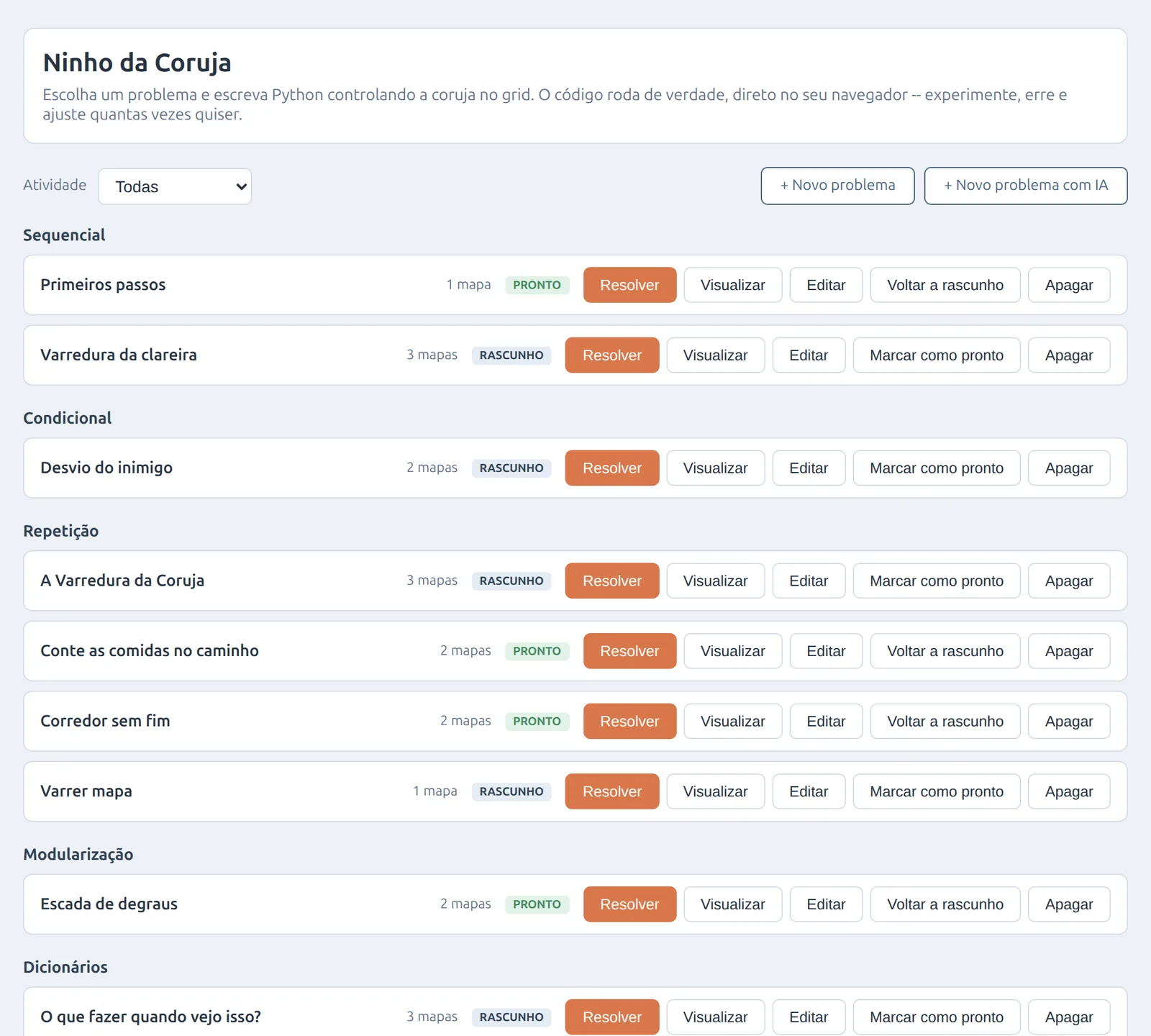The height and width of the screenshot is (1036, 1151).
Task: Visualizar the Corredor sem fim problem
Action: 732,722
